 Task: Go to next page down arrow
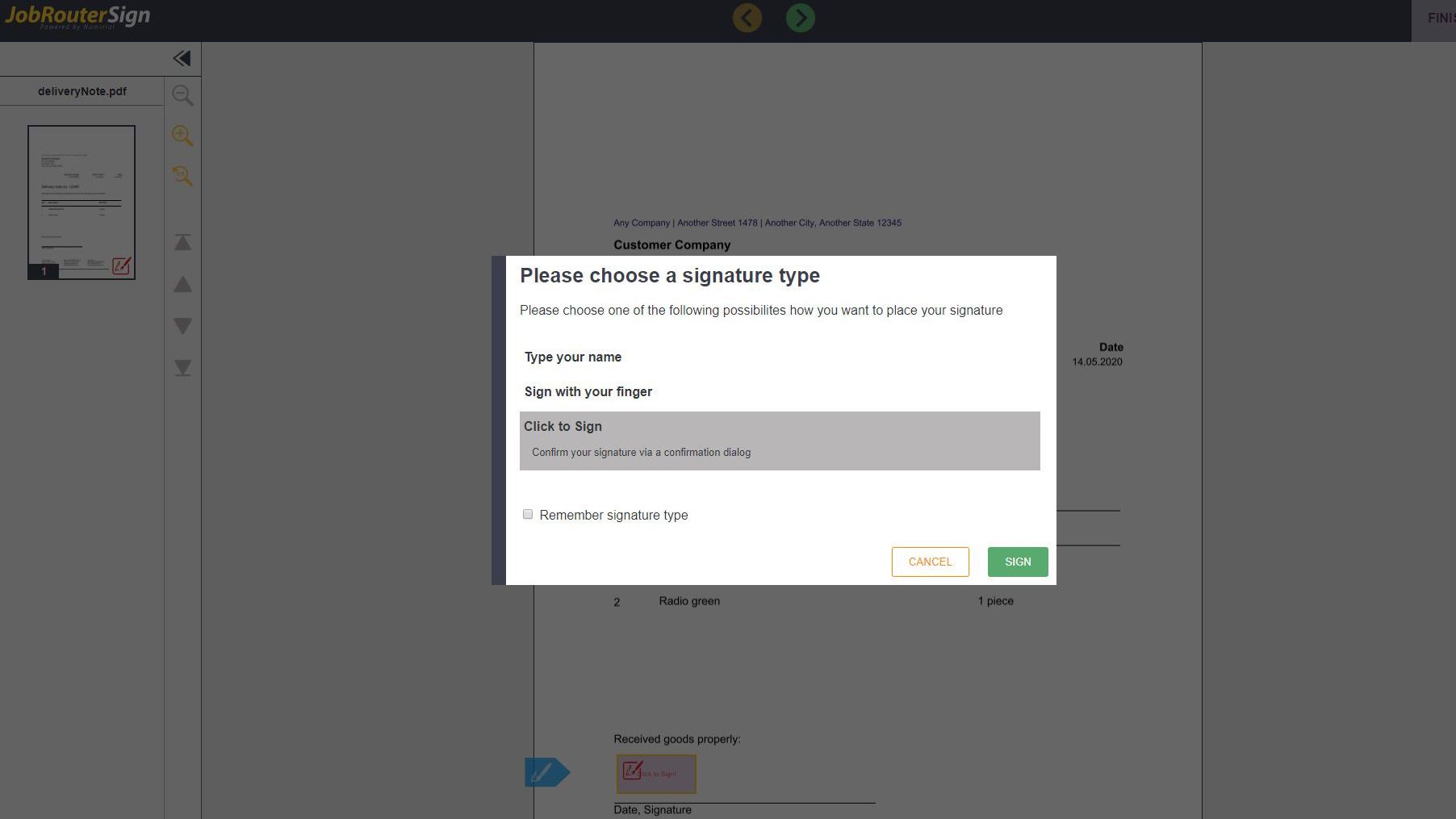coord(183,326)
